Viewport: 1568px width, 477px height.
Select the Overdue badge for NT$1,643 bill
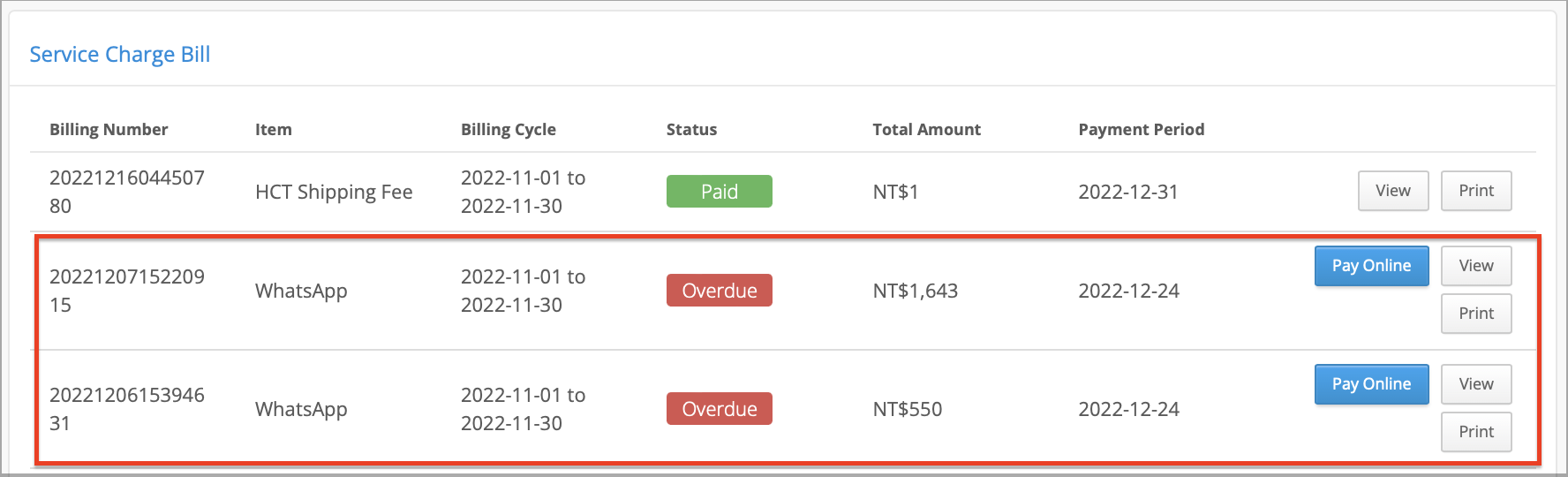pos(720,291)
